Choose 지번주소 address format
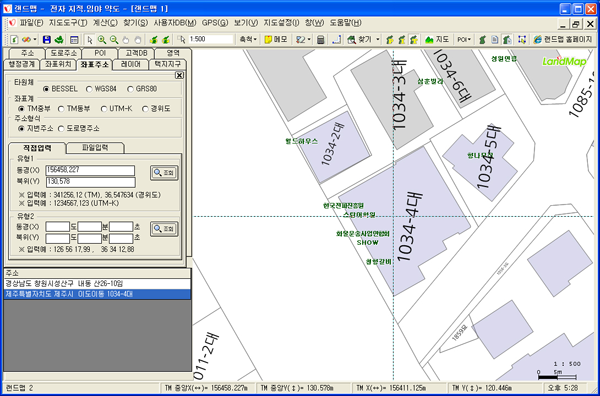 [x=35, y=129]
